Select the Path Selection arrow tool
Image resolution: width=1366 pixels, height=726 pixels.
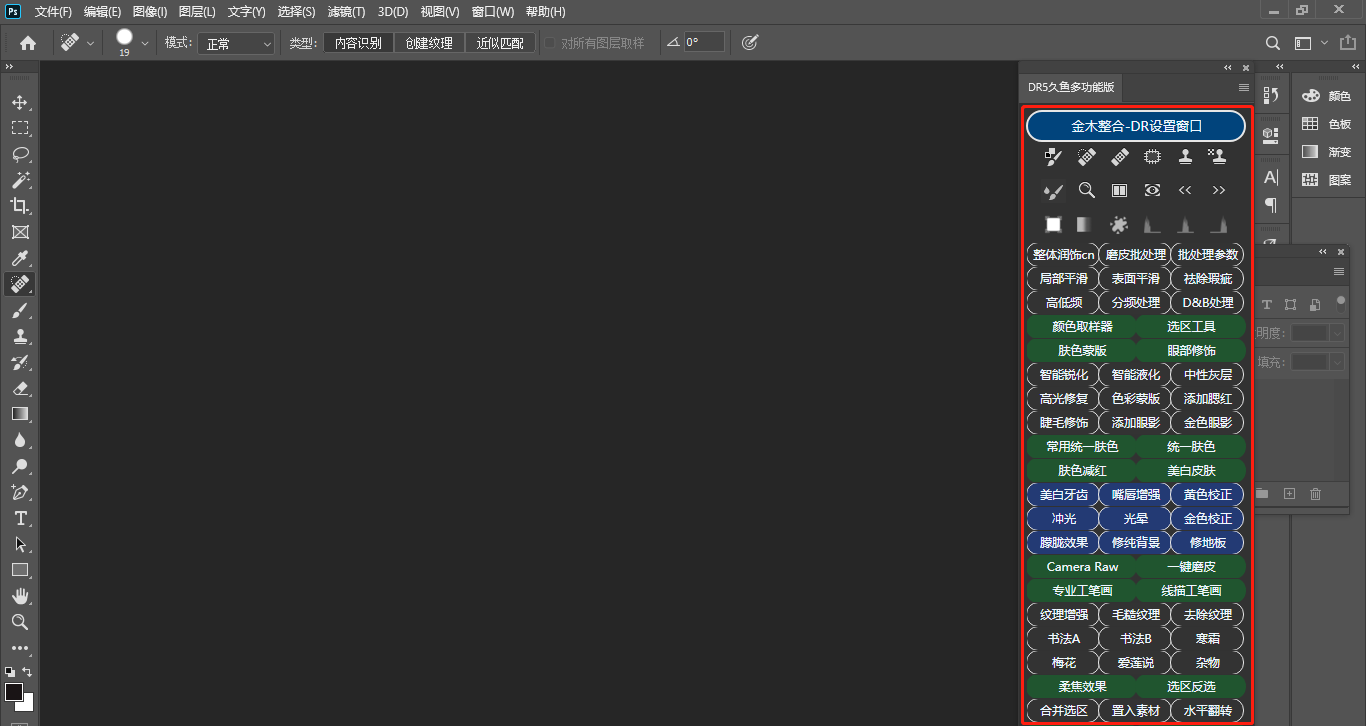(x=19, y=544)
